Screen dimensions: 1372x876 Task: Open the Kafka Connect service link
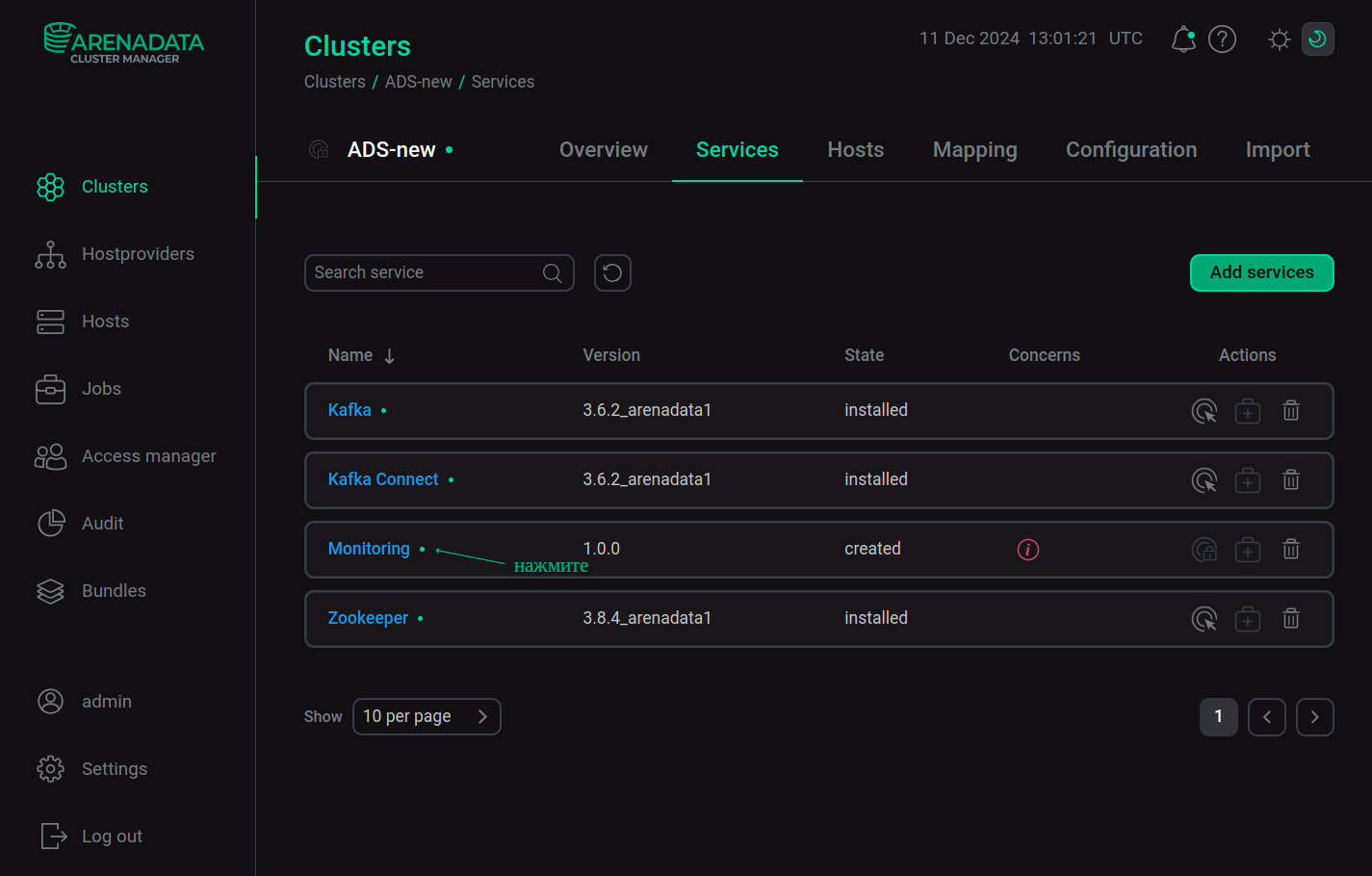383,479
